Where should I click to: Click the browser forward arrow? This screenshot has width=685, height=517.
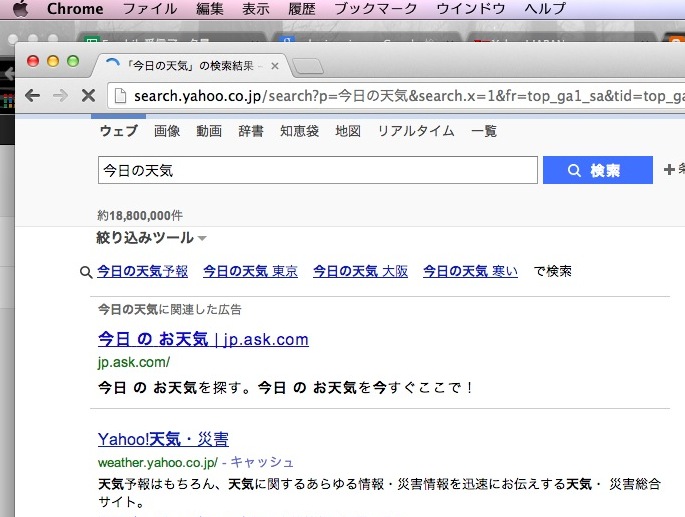point(60,95)
